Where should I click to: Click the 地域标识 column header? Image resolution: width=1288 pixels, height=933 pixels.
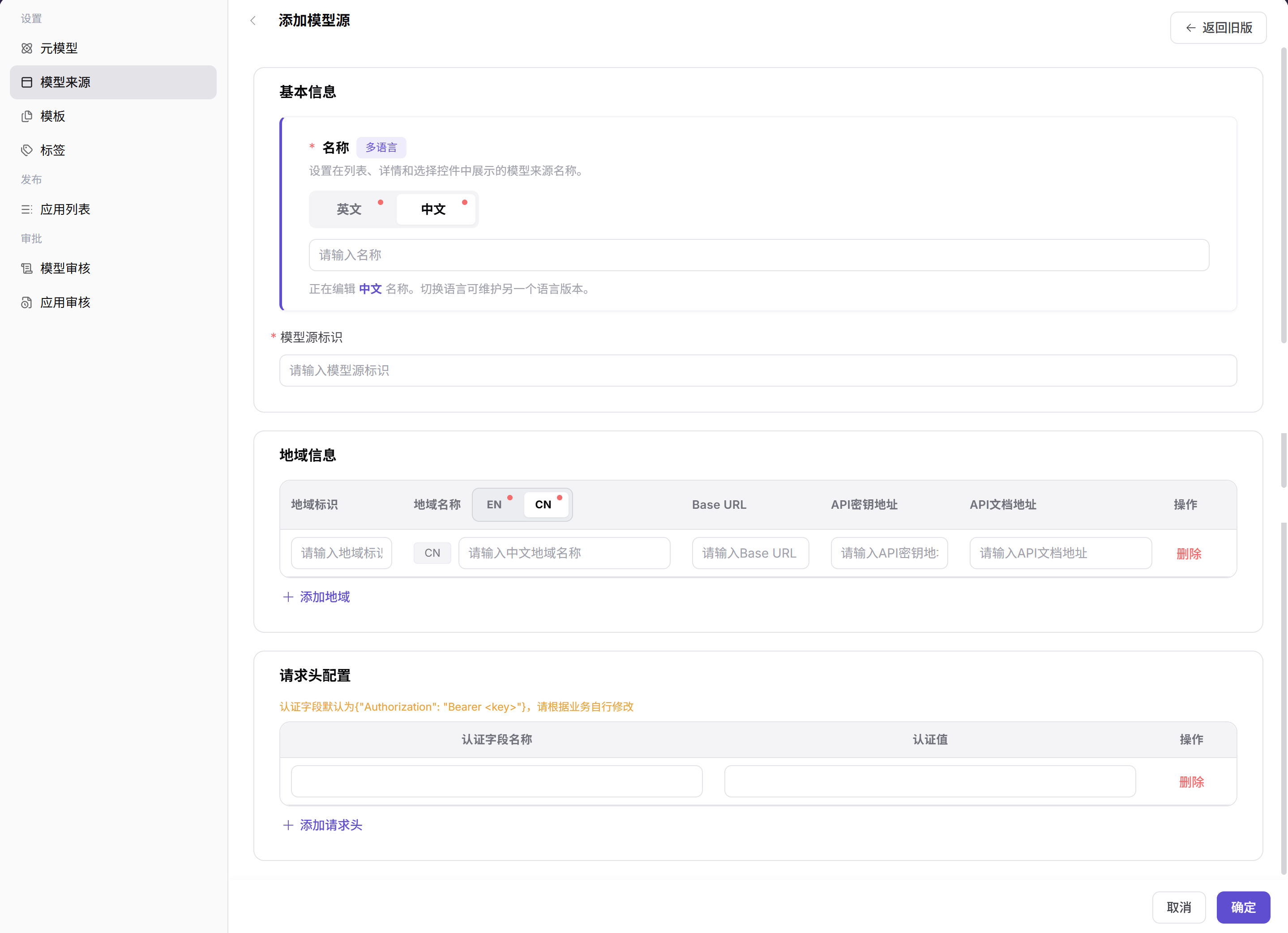pos(315,505)
